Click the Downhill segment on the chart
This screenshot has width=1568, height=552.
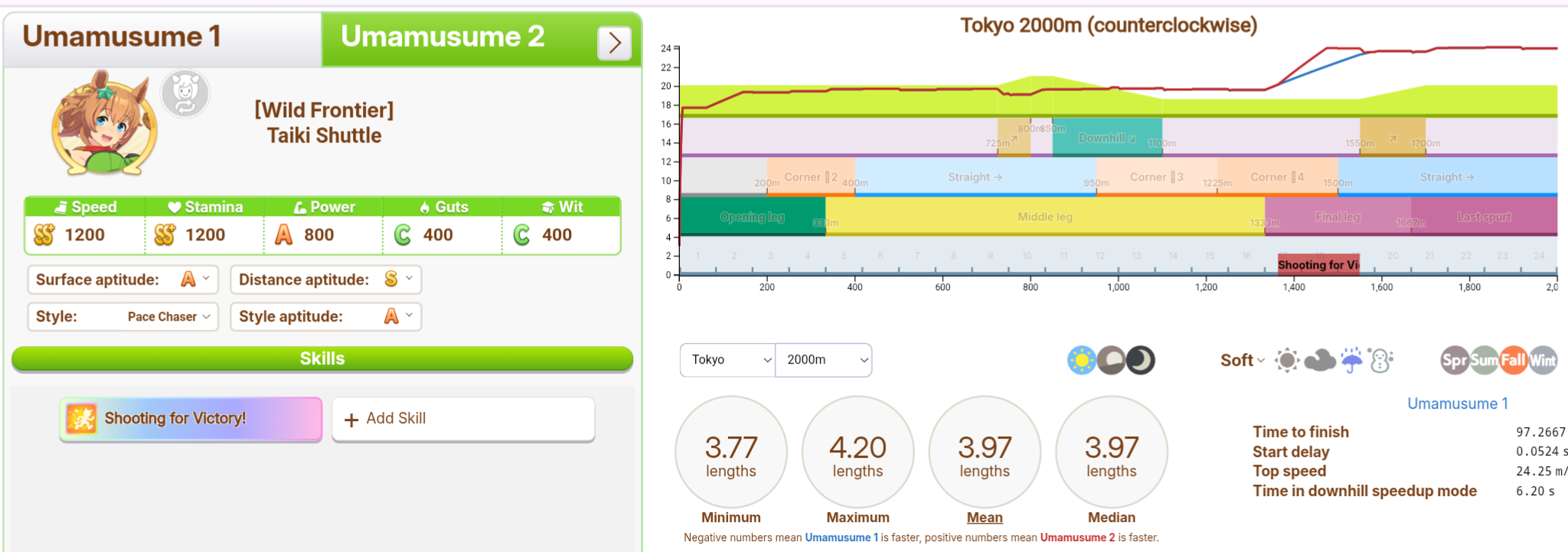[x=1107, y=138]
